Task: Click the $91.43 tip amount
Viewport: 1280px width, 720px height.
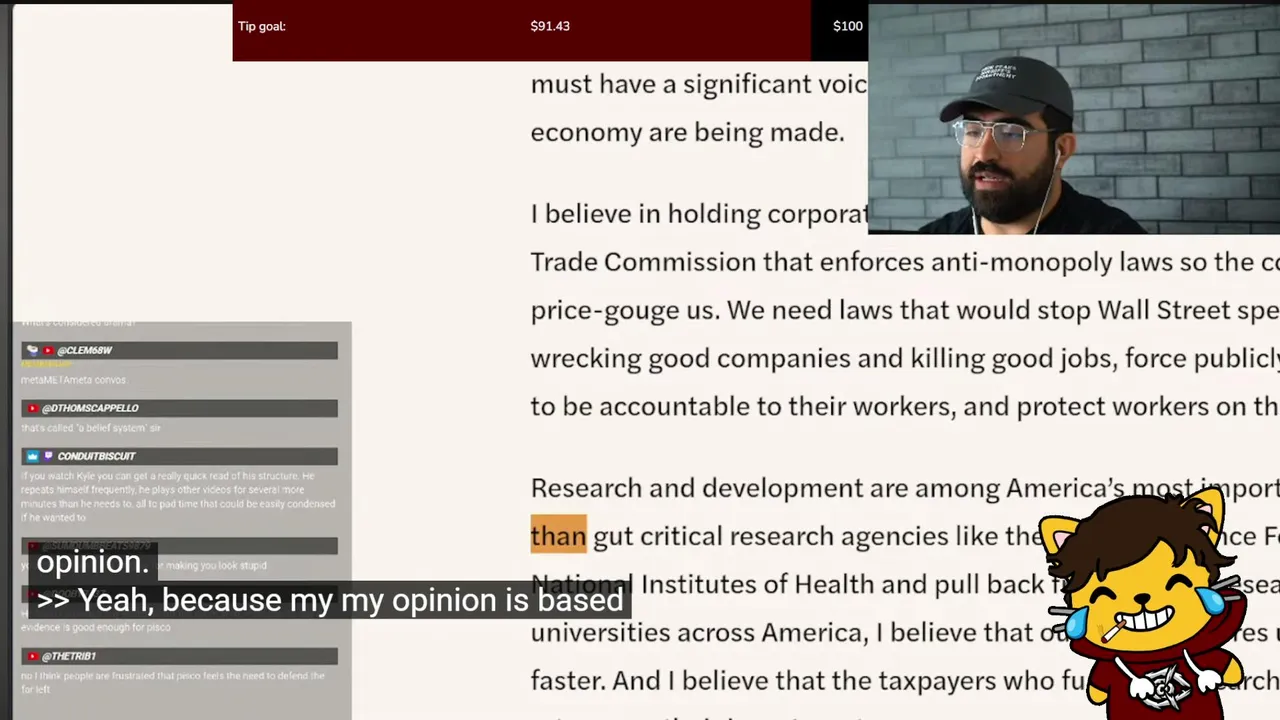Action: click(550, 26)
